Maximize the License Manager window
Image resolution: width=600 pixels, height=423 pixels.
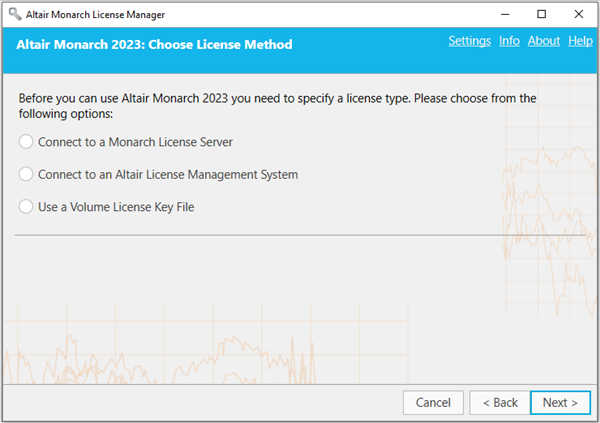[541, 14]
